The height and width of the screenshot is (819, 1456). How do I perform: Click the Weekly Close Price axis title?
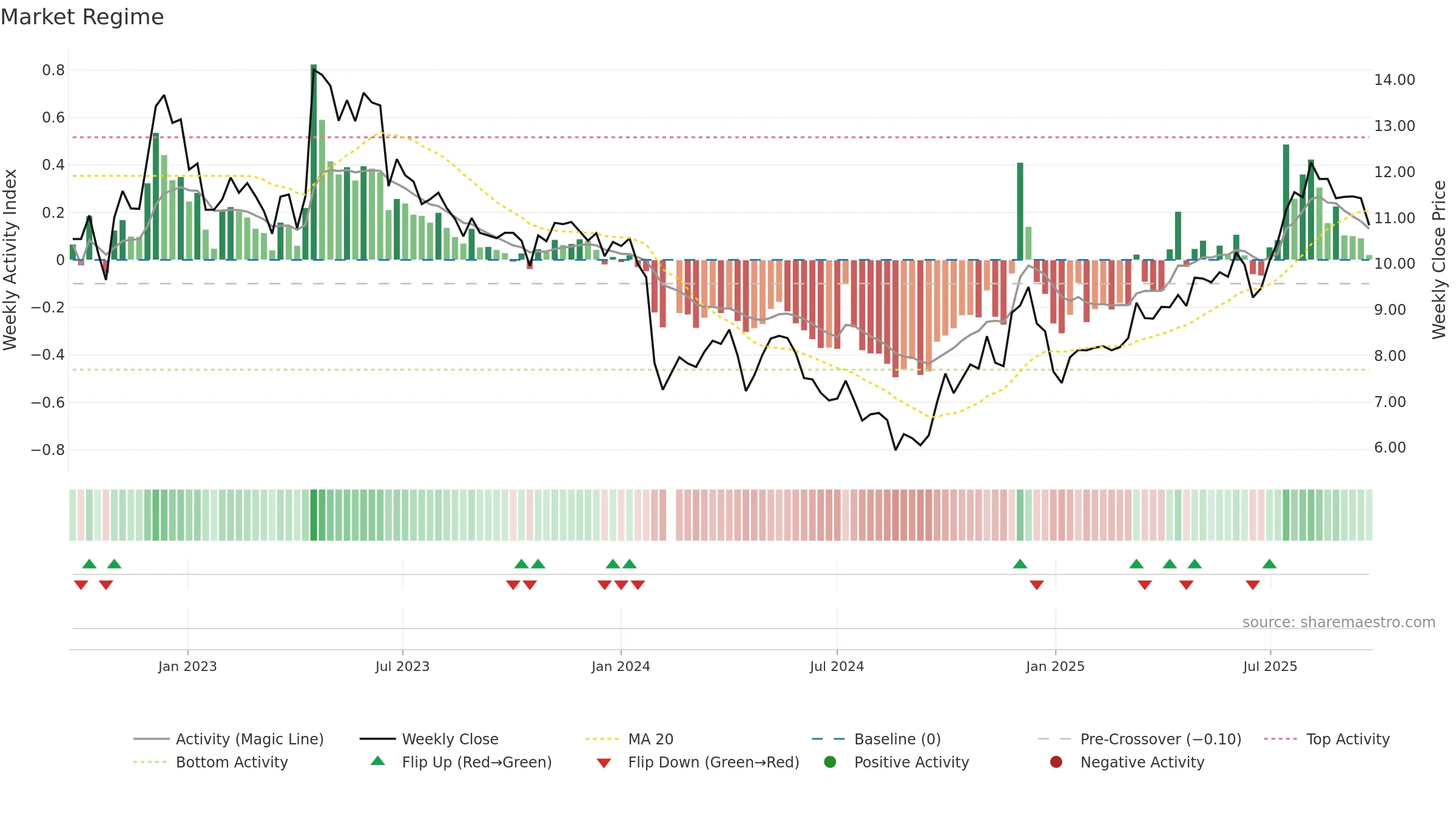(x=1439, y=260)
